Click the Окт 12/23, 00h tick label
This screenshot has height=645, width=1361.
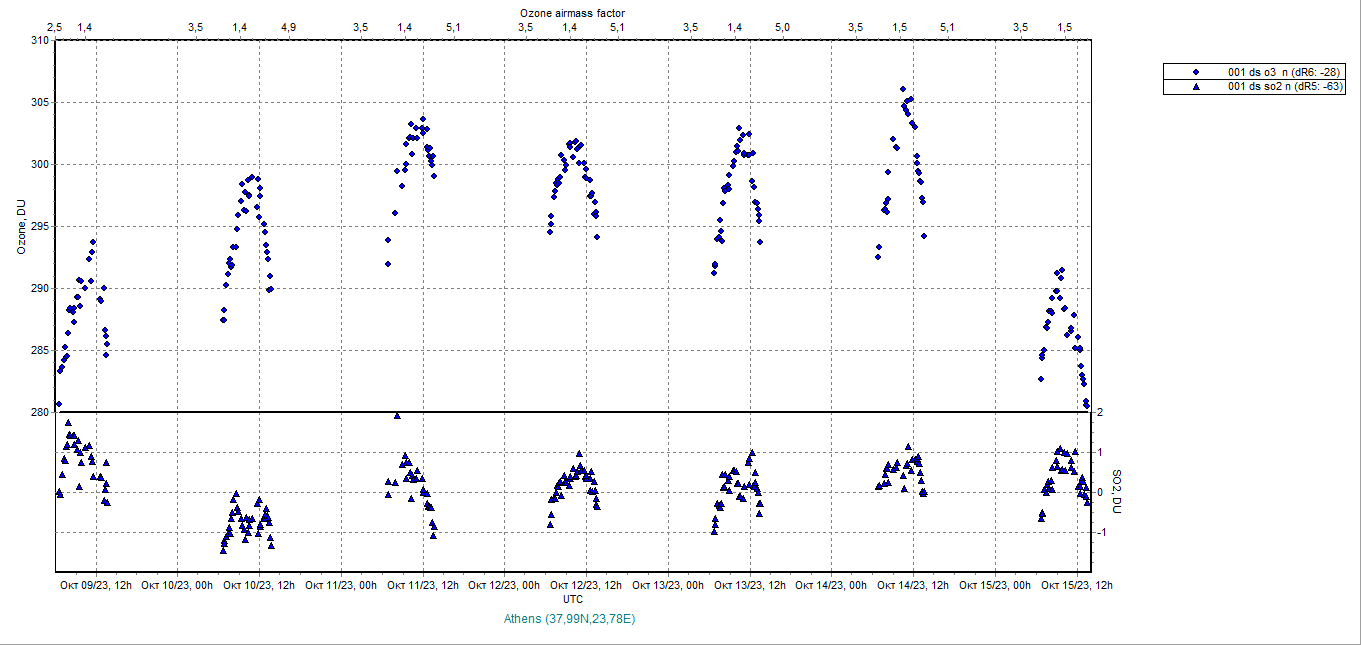(505, 585)
